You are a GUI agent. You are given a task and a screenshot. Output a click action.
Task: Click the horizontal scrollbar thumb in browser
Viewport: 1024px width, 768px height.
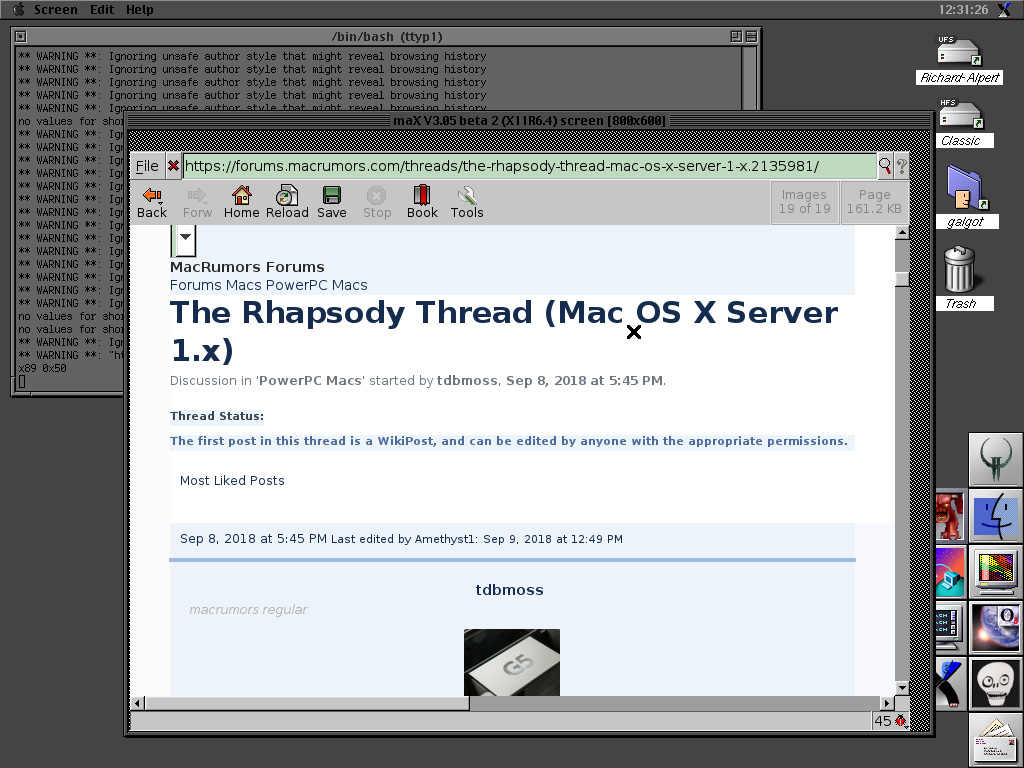click(307, 703)
